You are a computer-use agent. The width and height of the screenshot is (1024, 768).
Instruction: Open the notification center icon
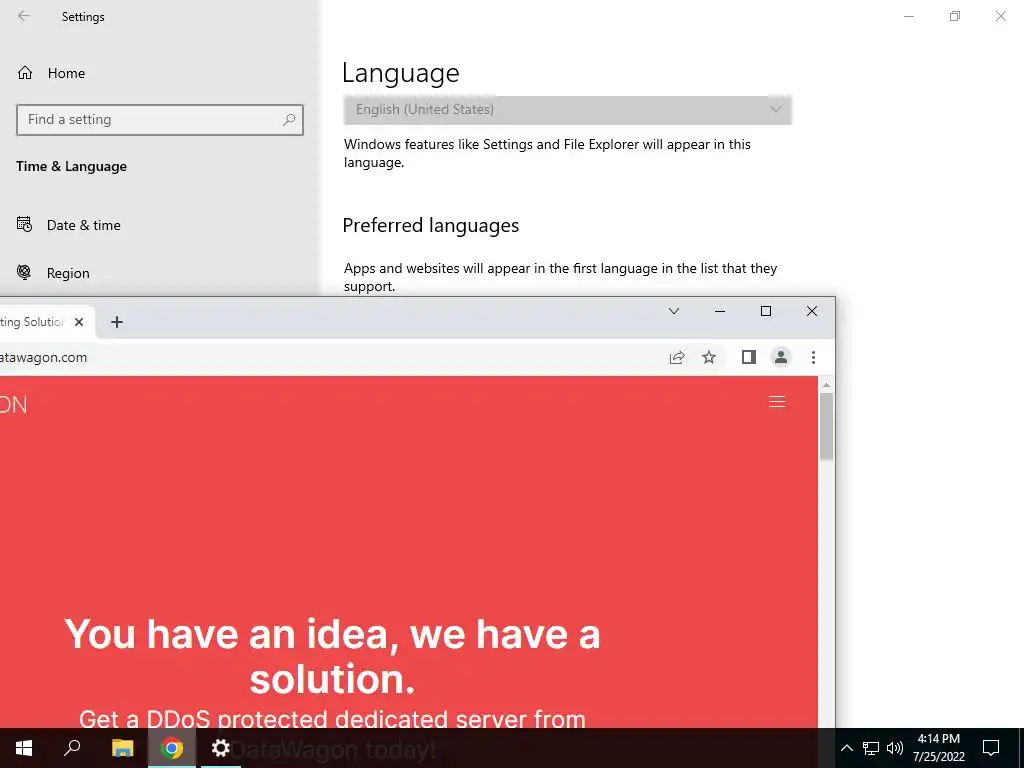pos(991,748)
